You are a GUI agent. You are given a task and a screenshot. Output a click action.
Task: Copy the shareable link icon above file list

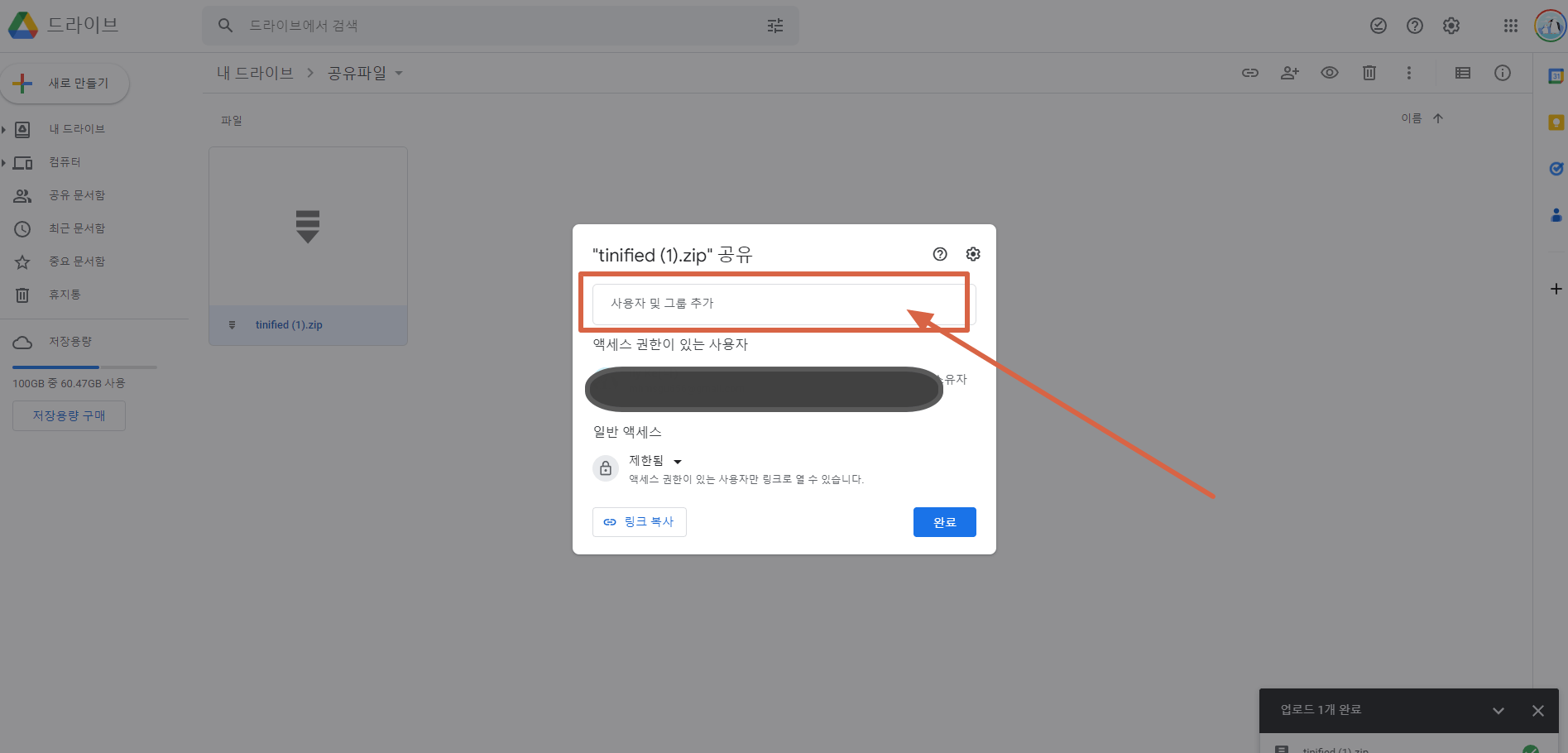pyautogui.click(x=1249, y=73)
